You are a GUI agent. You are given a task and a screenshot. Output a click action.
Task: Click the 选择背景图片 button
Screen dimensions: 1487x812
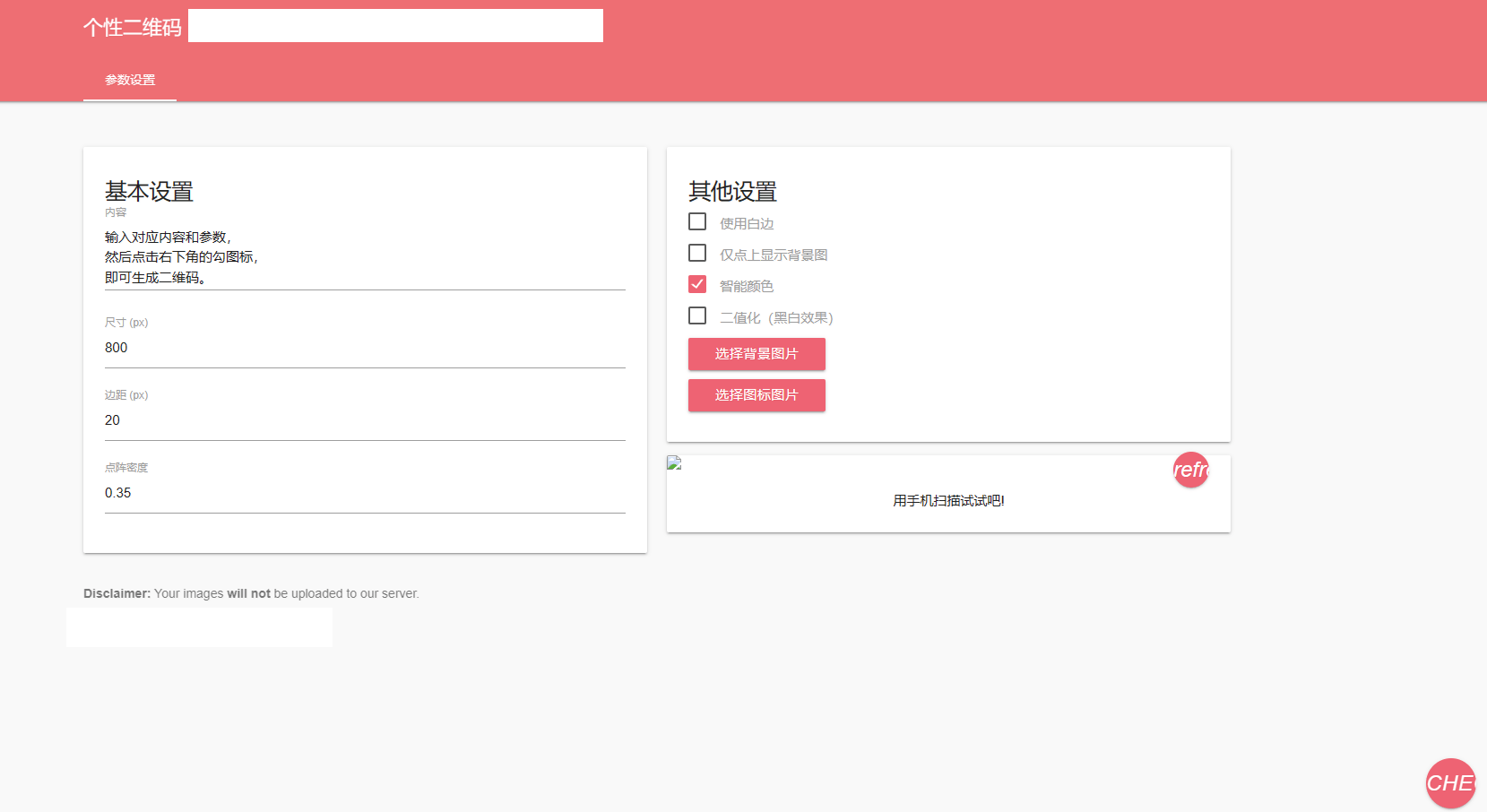tap(756, 354)
